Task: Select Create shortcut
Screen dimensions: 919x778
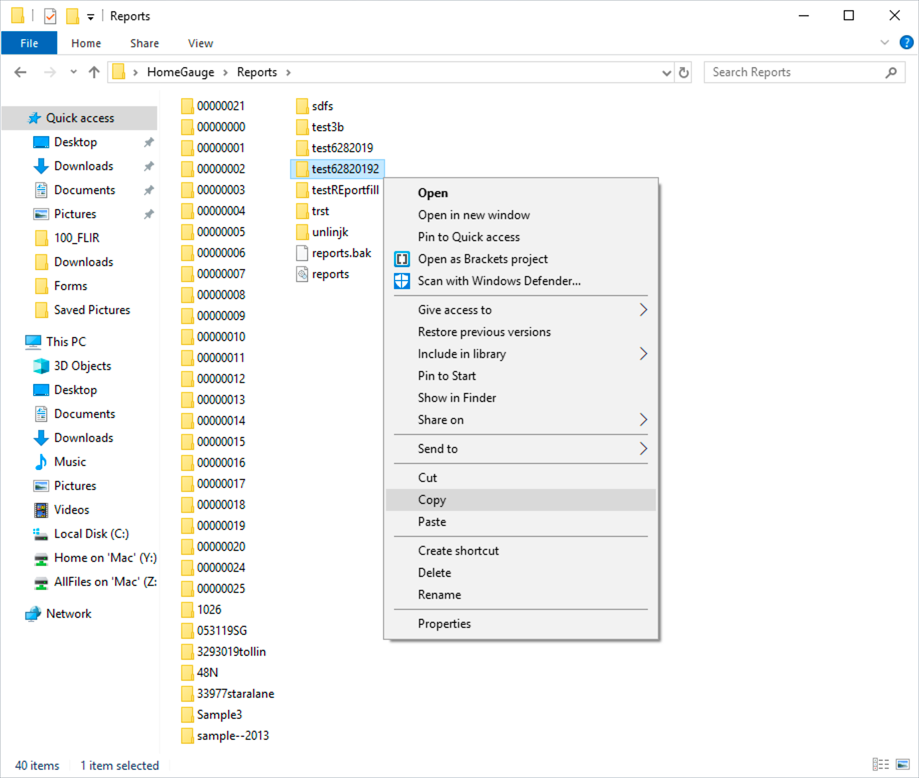Action: coord(520,551)
